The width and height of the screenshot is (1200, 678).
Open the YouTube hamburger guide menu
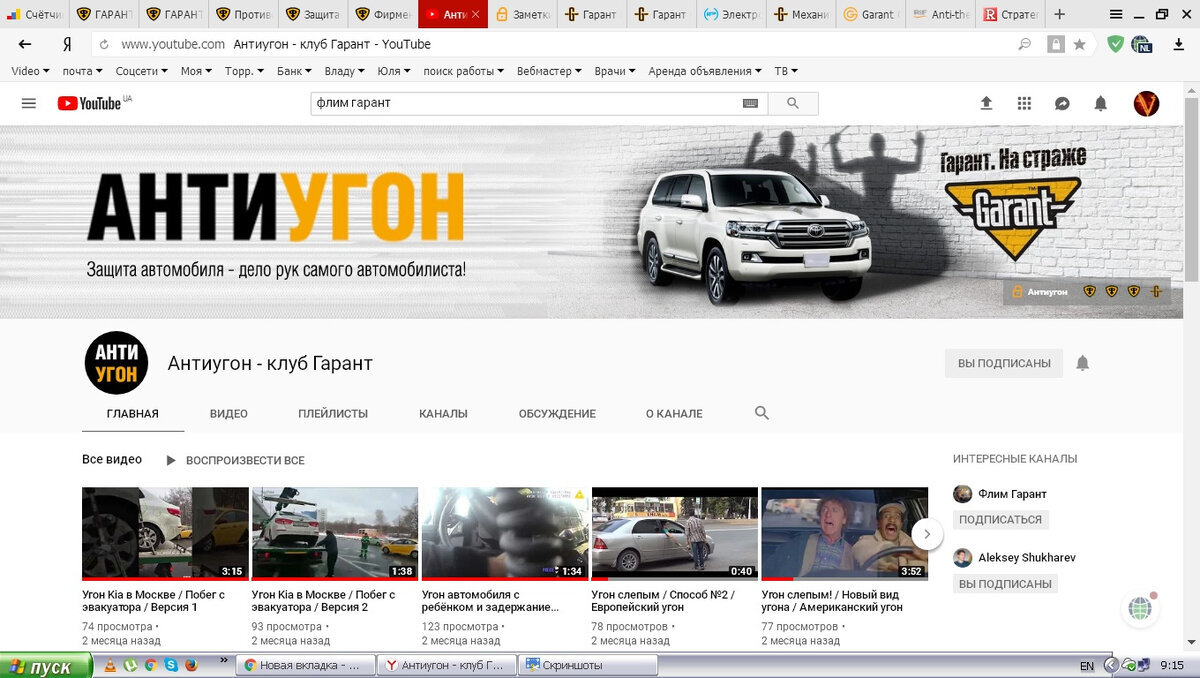tap(28, 103)
